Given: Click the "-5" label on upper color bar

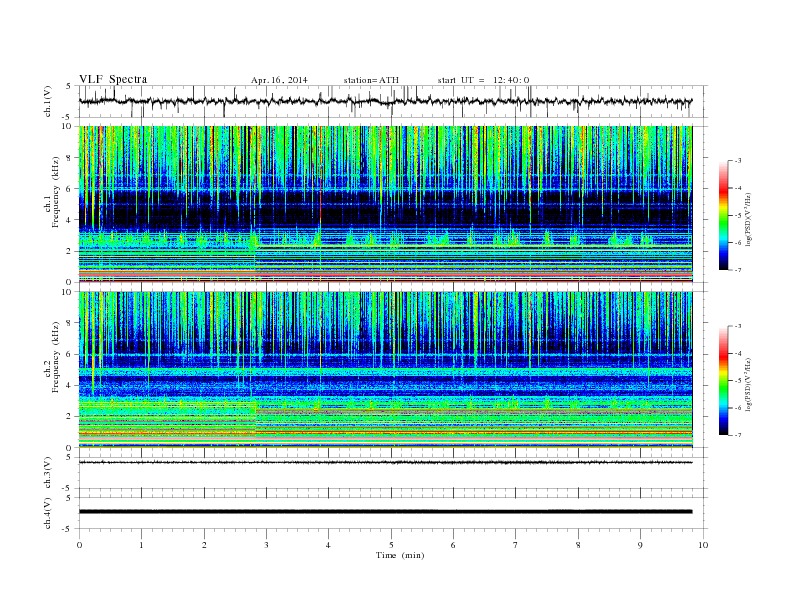Looking at the screenshot, I should (738, 216).
